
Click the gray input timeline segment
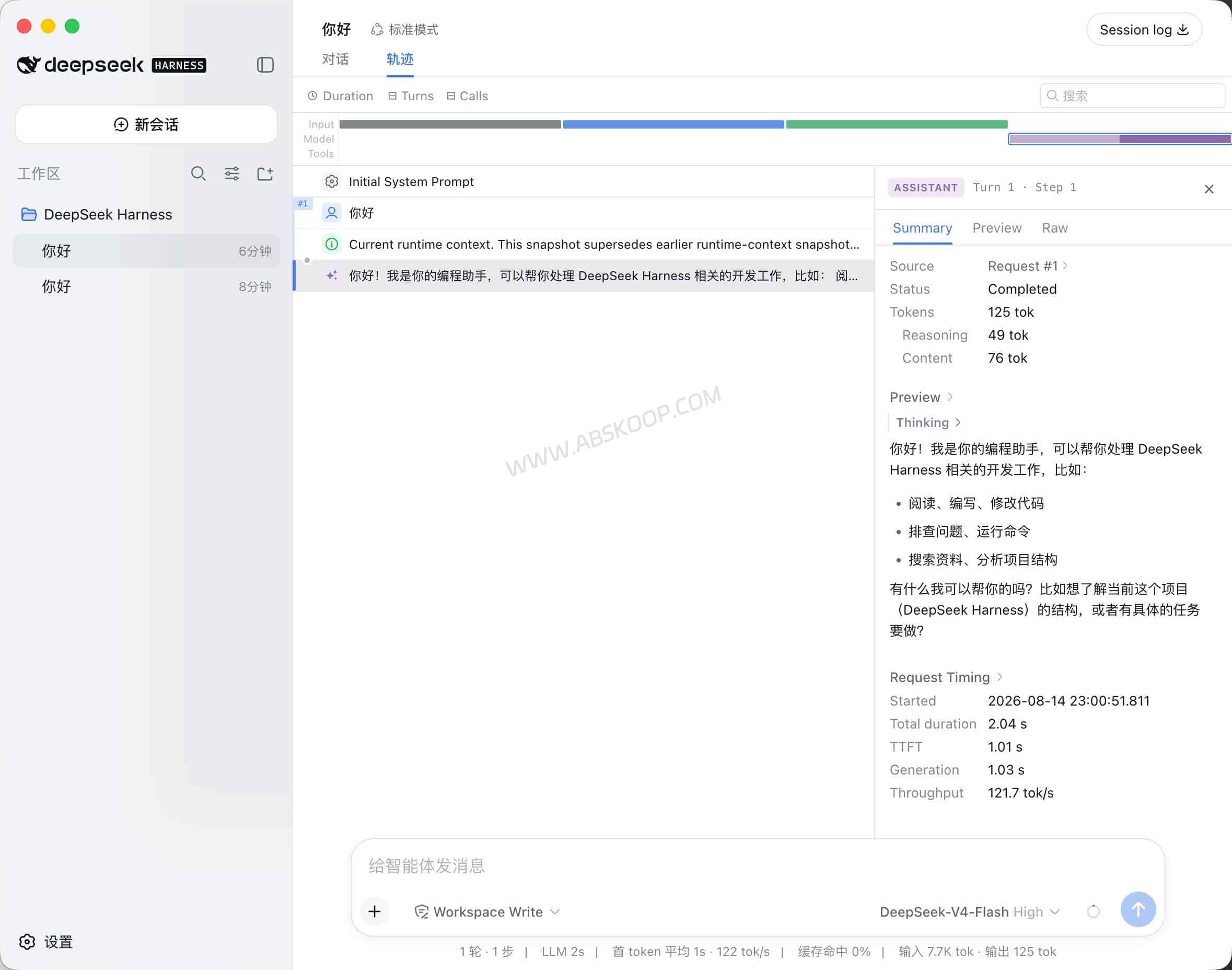click(450, 124)
